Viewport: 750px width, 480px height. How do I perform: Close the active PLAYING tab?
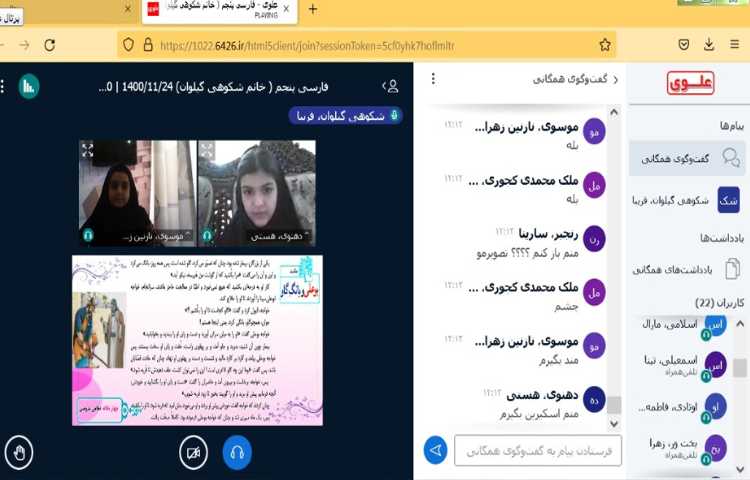click(286, 9)
